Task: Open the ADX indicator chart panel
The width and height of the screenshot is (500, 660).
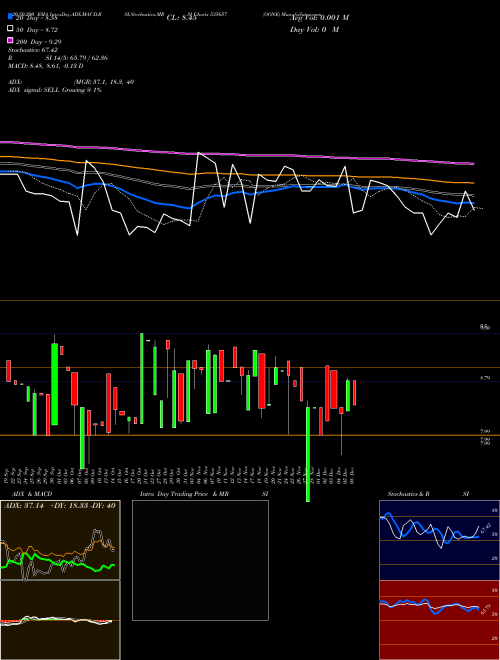Action: (x=60, y=540)
